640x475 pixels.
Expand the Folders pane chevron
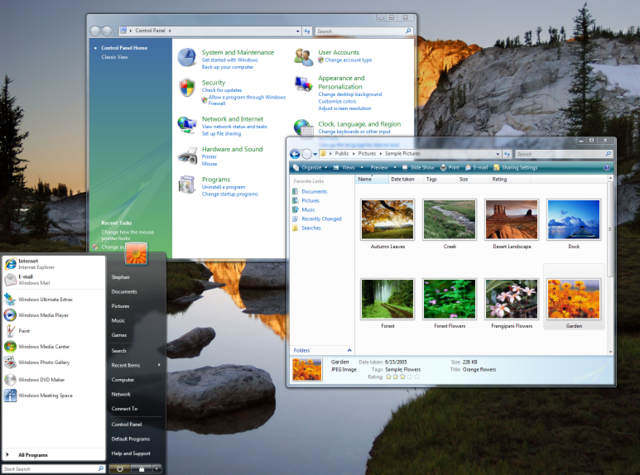349,350
